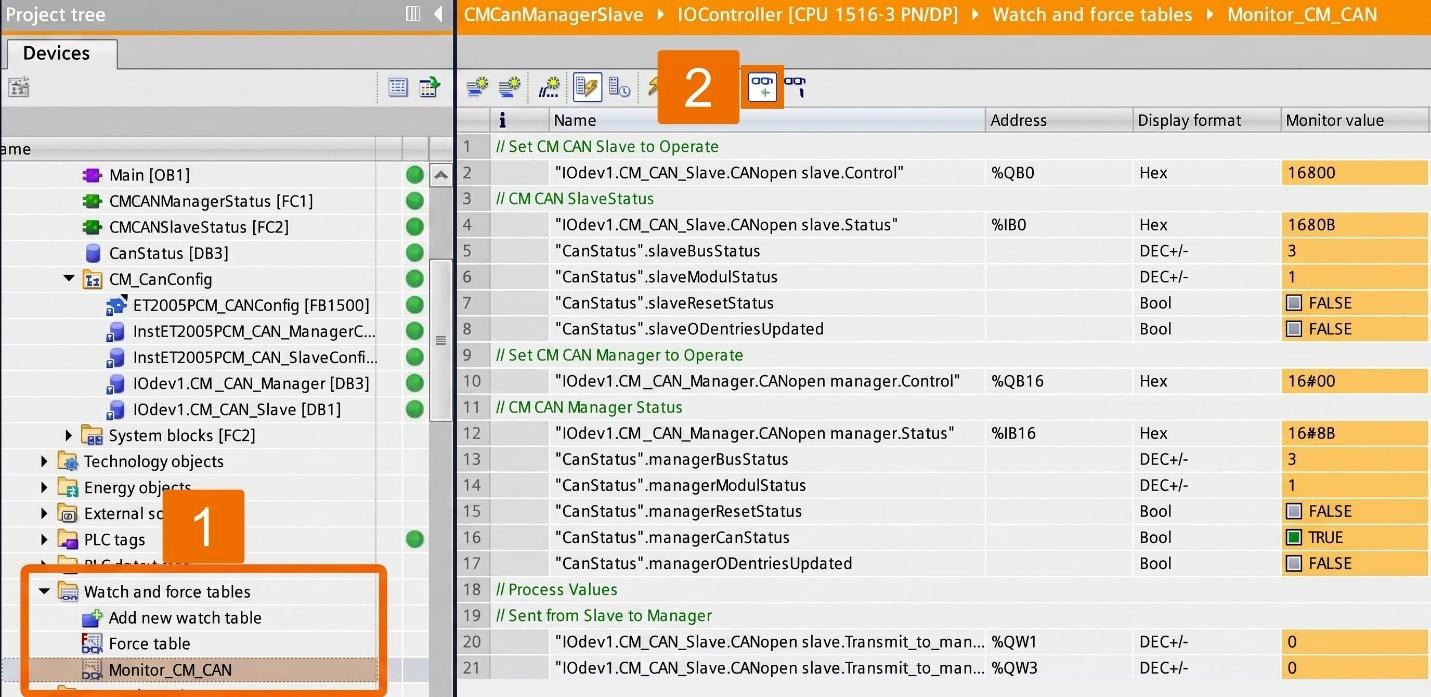Click the Insert comment line toolbar icon
Viewport: 1431px width, 697px height.
pyautogui.click(x=549, y=88)
